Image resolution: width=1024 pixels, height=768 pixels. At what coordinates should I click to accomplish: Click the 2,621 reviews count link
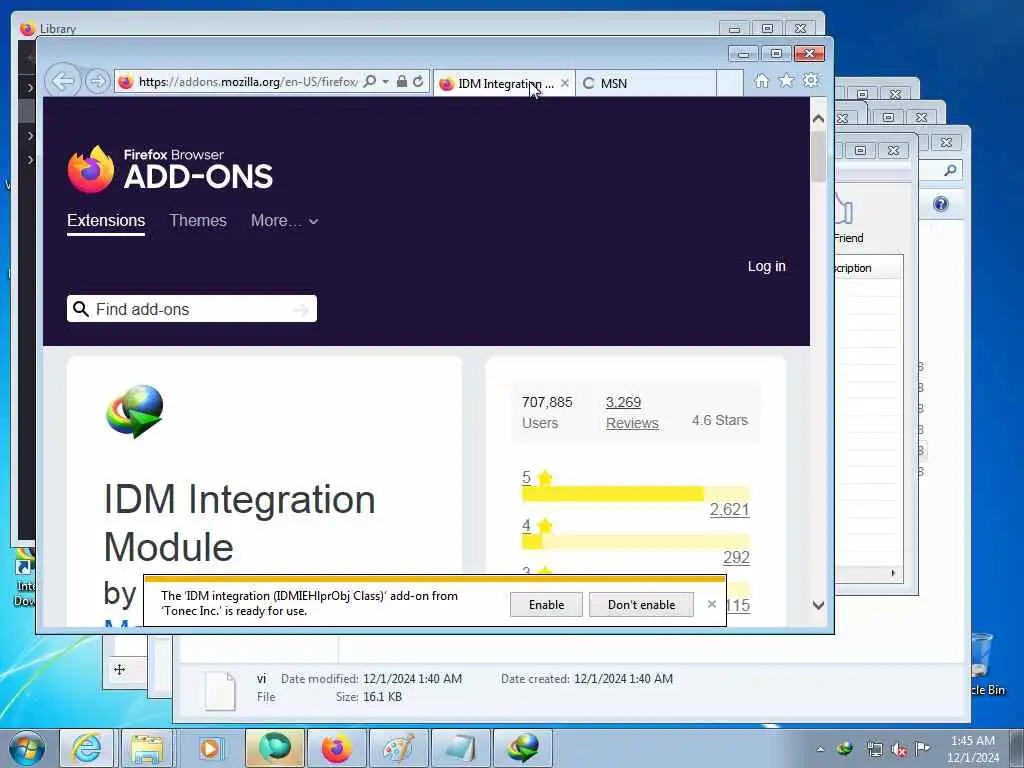[729, 509]
